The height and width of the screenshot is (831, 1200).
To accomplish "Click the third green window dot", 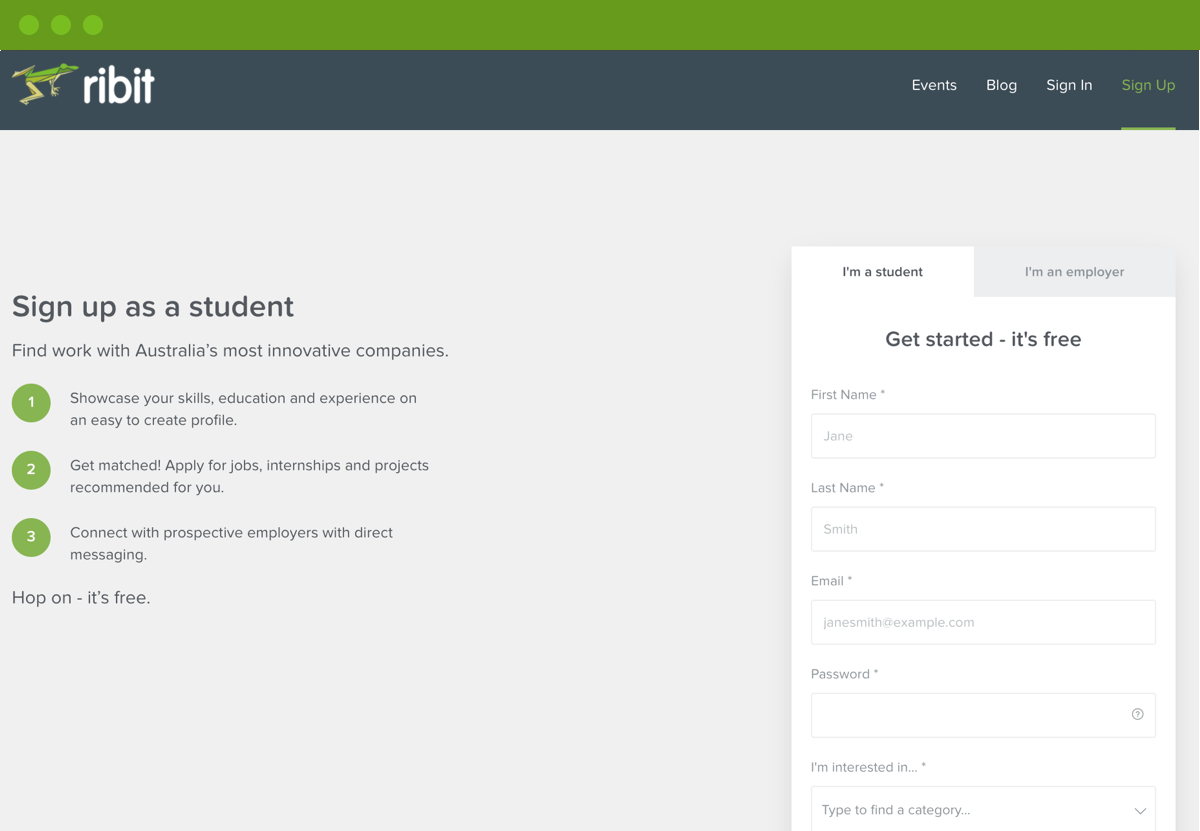I will click(x=93, y=25).
